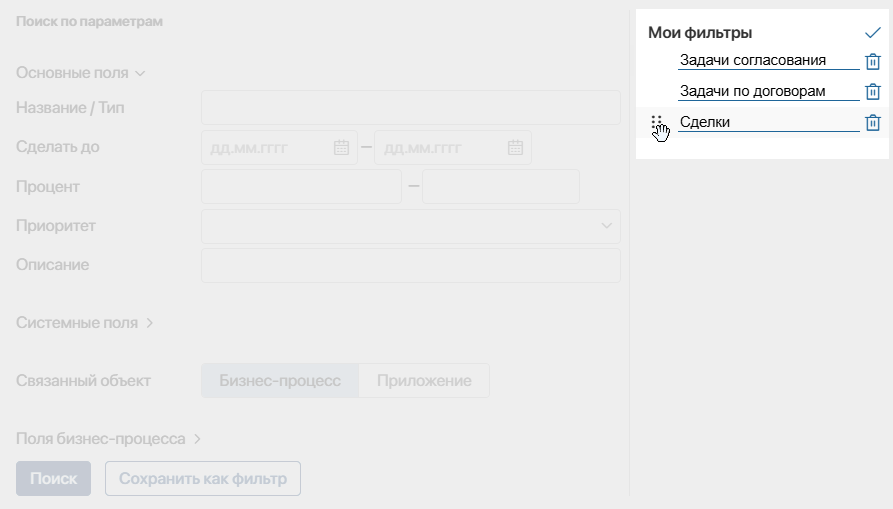
Task: Expand the 'Системные поля' section
Action: (84, 323)
